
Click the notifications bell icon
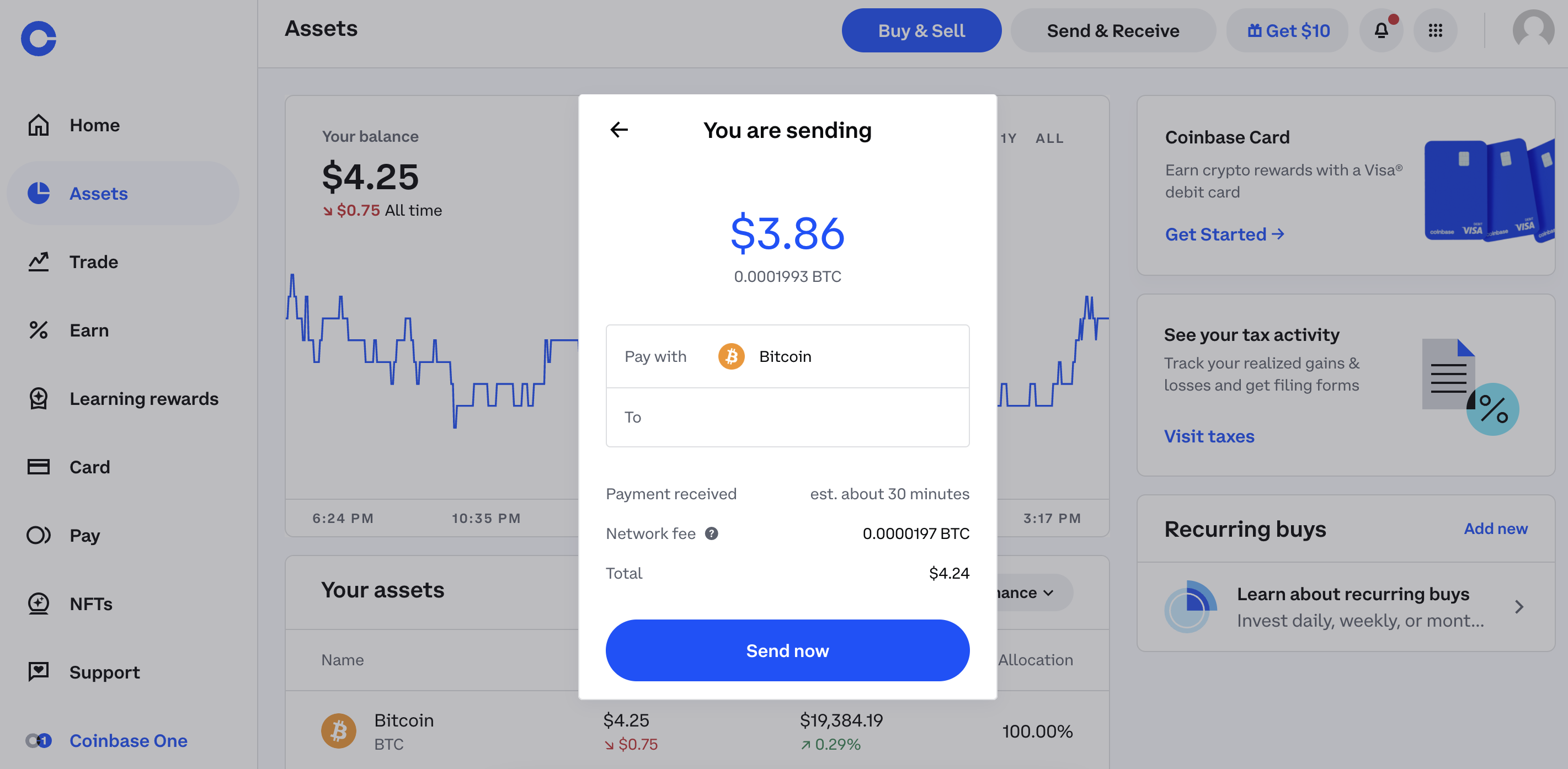point(1381,30)
